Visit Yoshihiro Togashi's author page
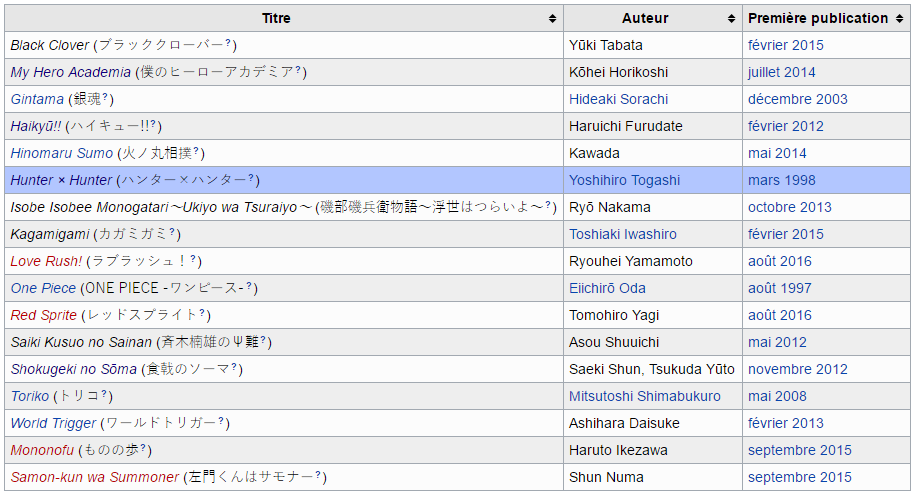The width and height of the screenshot is (915, 494). [x=624, y=180]
